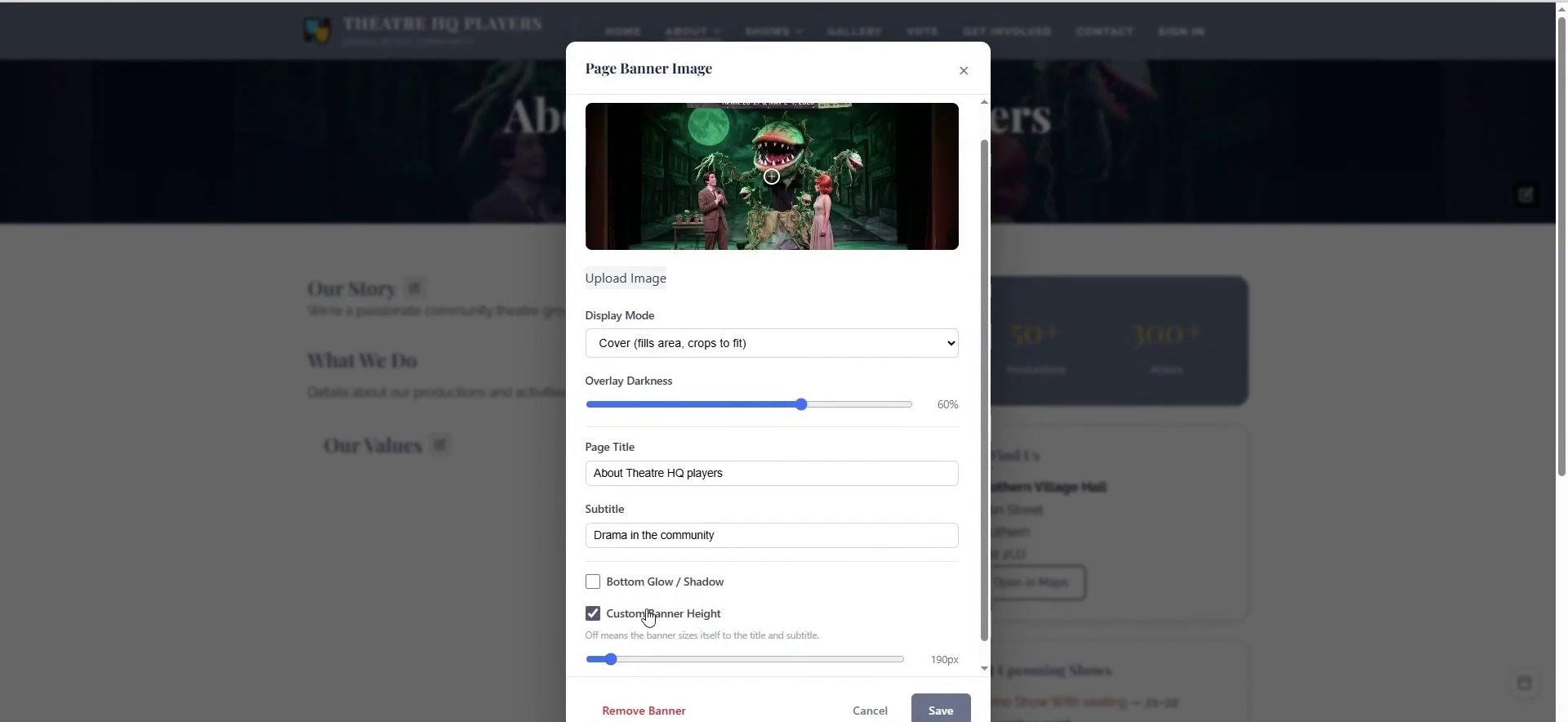The image size is (1568, 722).
Task: Click Sign In in the navigation bar
Action: click(1181, 32)
